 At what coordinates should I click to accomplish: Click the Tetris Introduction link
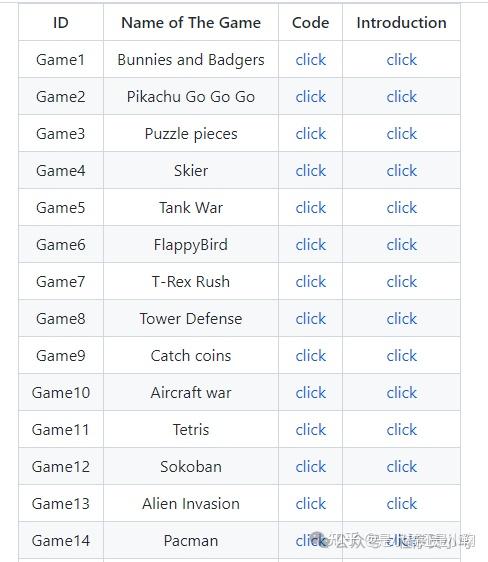click(x=401, y=430)
